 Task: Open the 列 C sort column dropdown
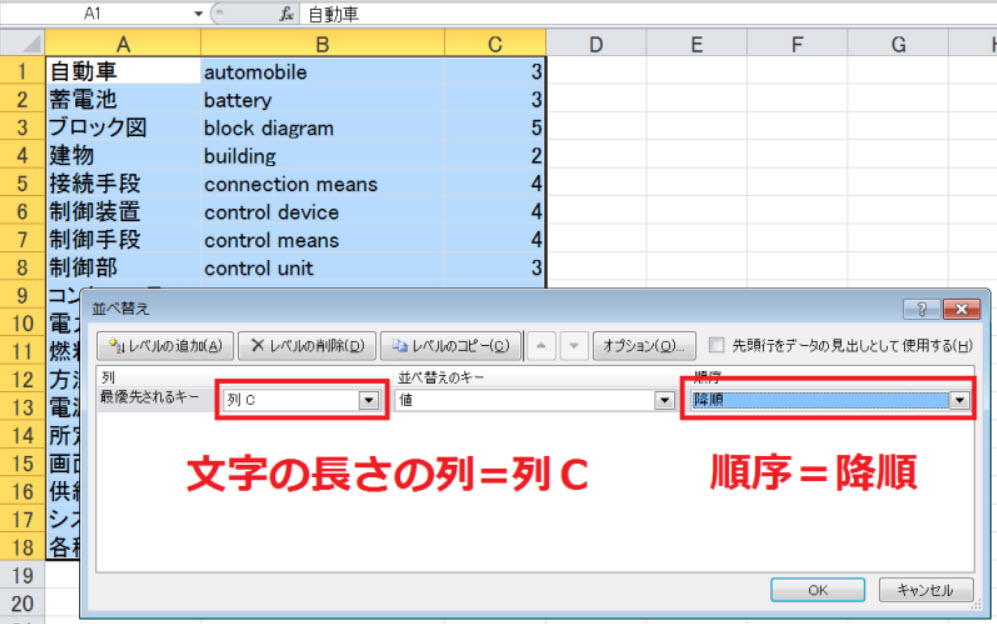pyautogui.click(x=369, y=400)
